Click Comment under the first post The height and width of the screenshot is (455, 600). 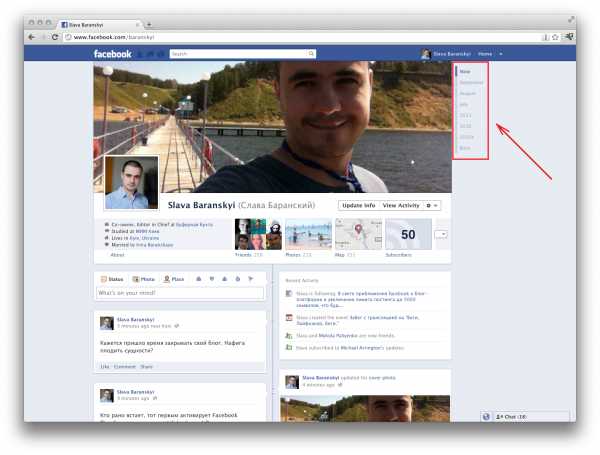click(x=125, y=367)
